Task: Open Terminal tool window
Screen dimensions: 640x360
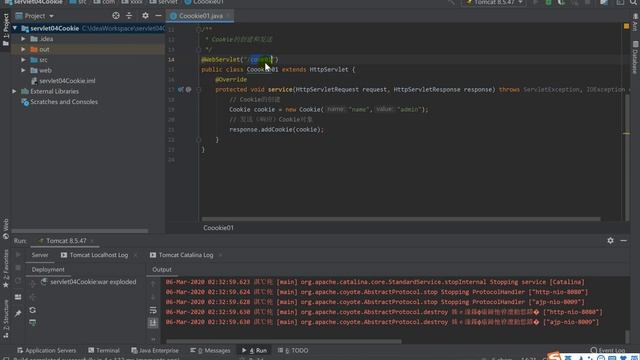Action: point(104,351)
